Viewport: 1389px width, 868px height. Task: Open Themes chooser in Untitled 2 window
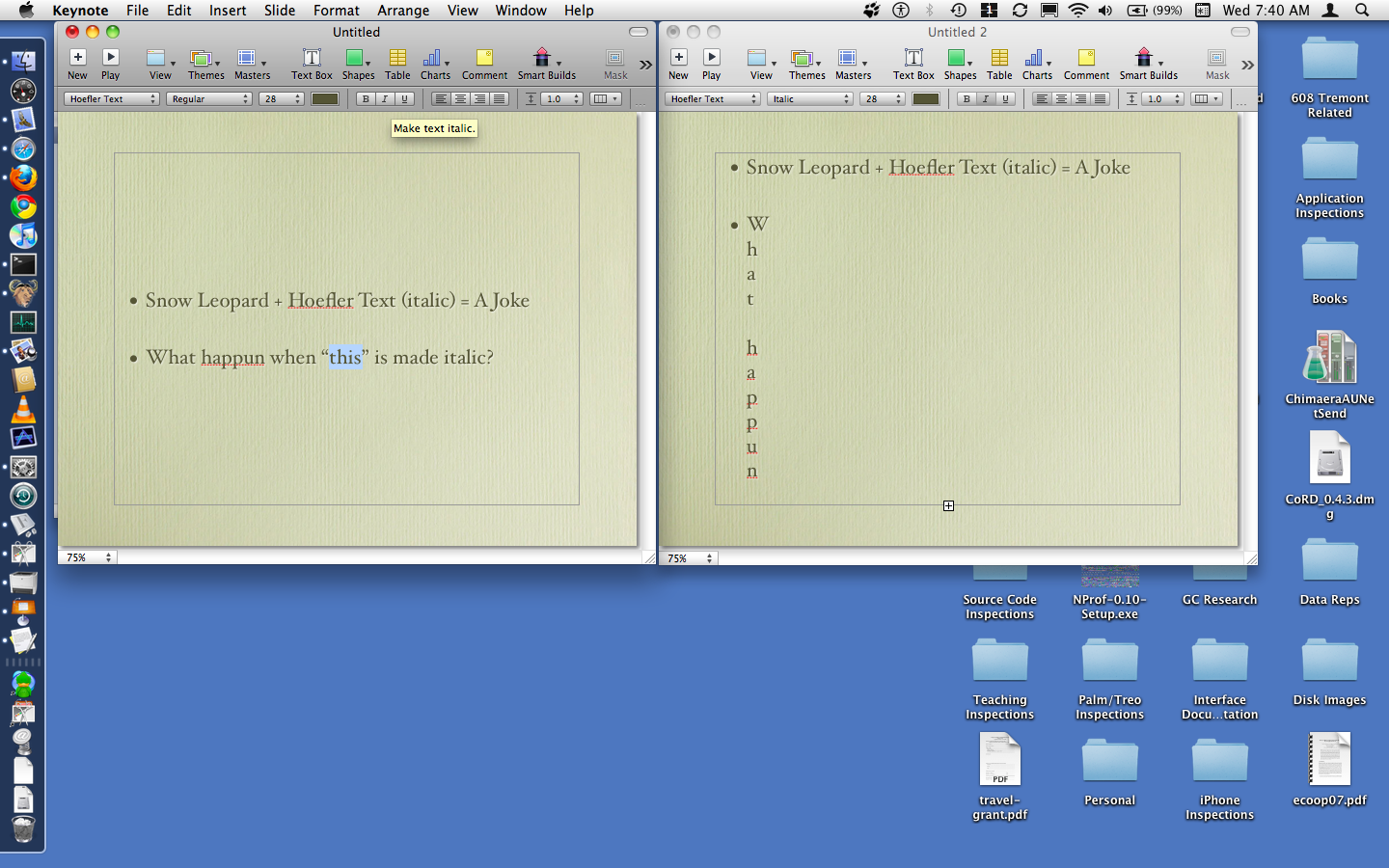click(806, 64)
